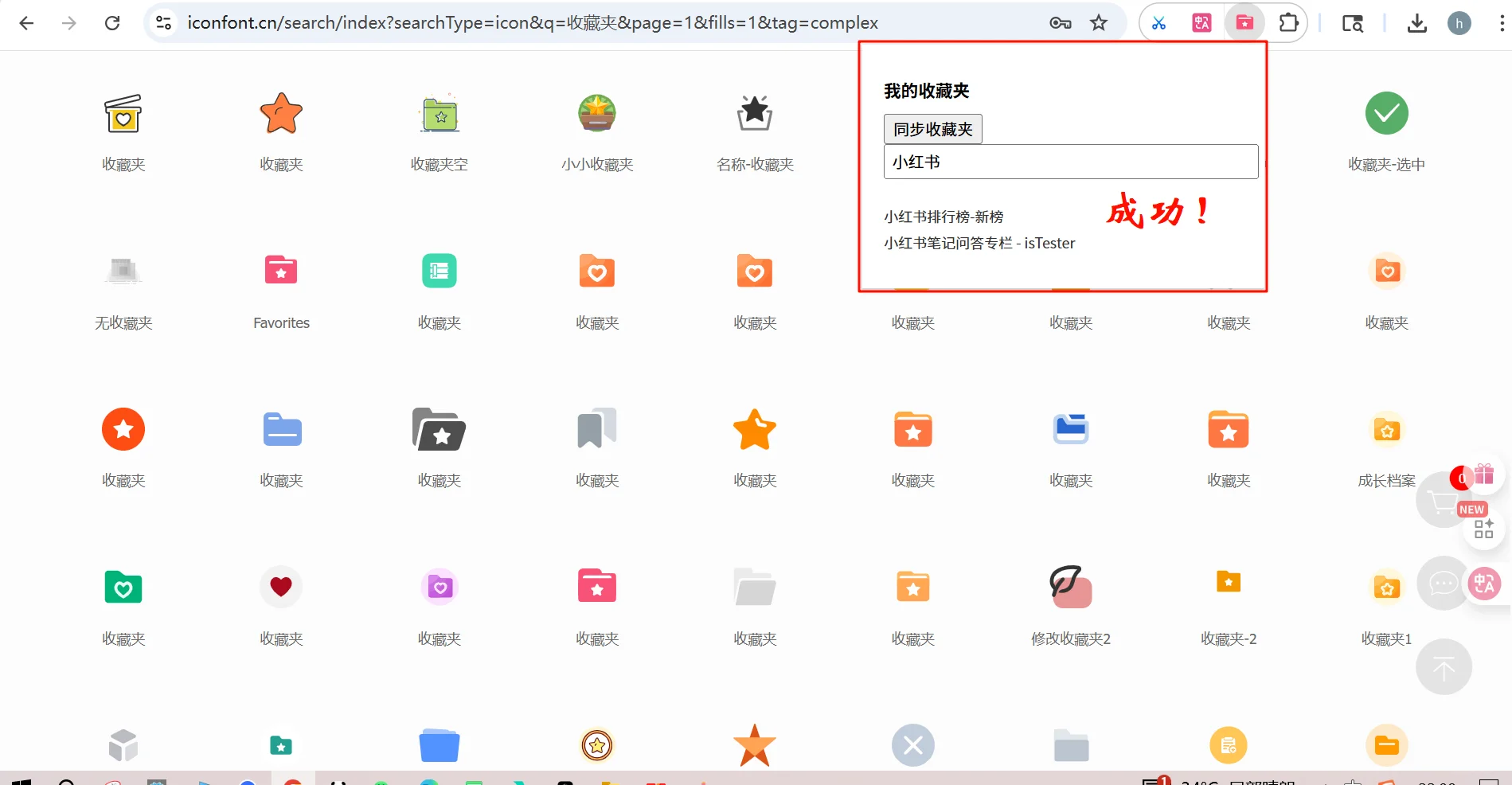
Task: Click the pinned pink folder extension icon
Action: click(1244, 22)
